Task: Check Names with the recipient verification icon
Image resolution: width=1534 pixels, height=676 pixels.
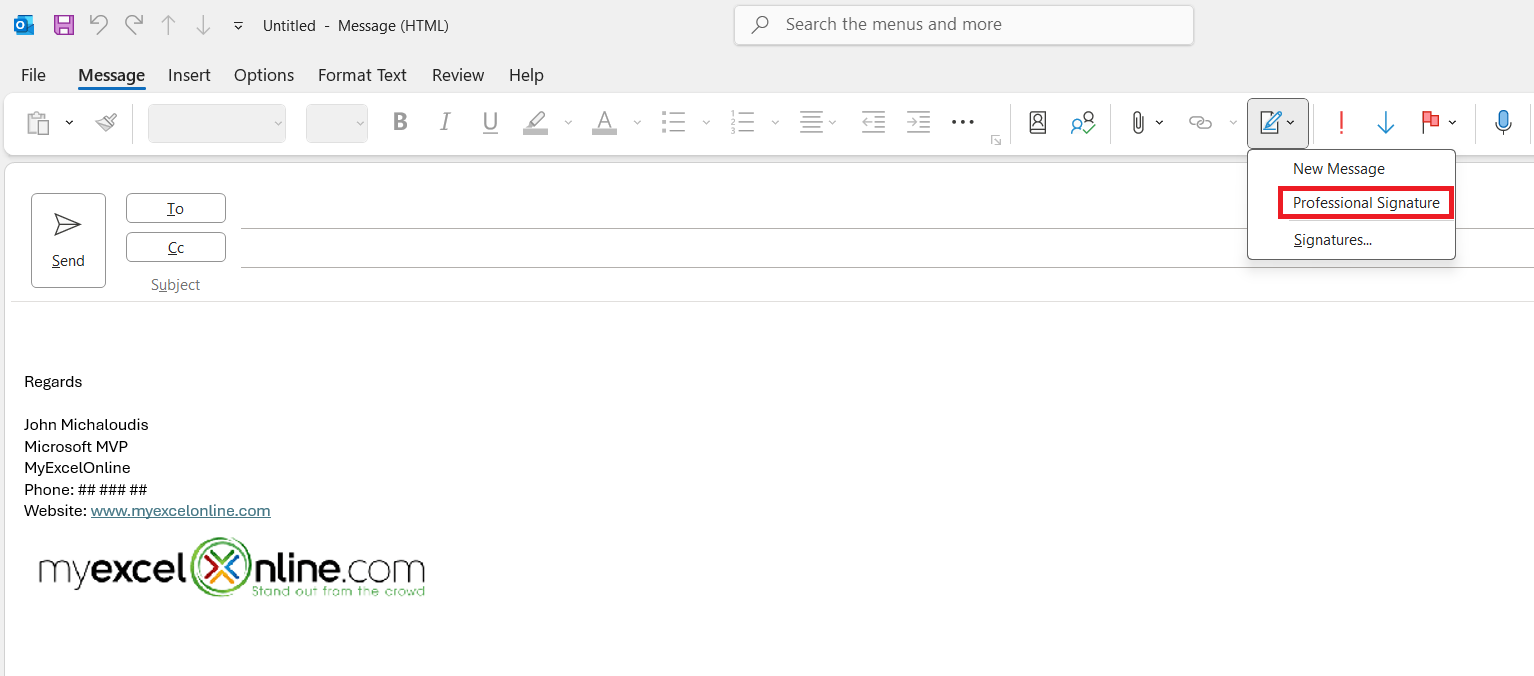Action: (1082, 122)
